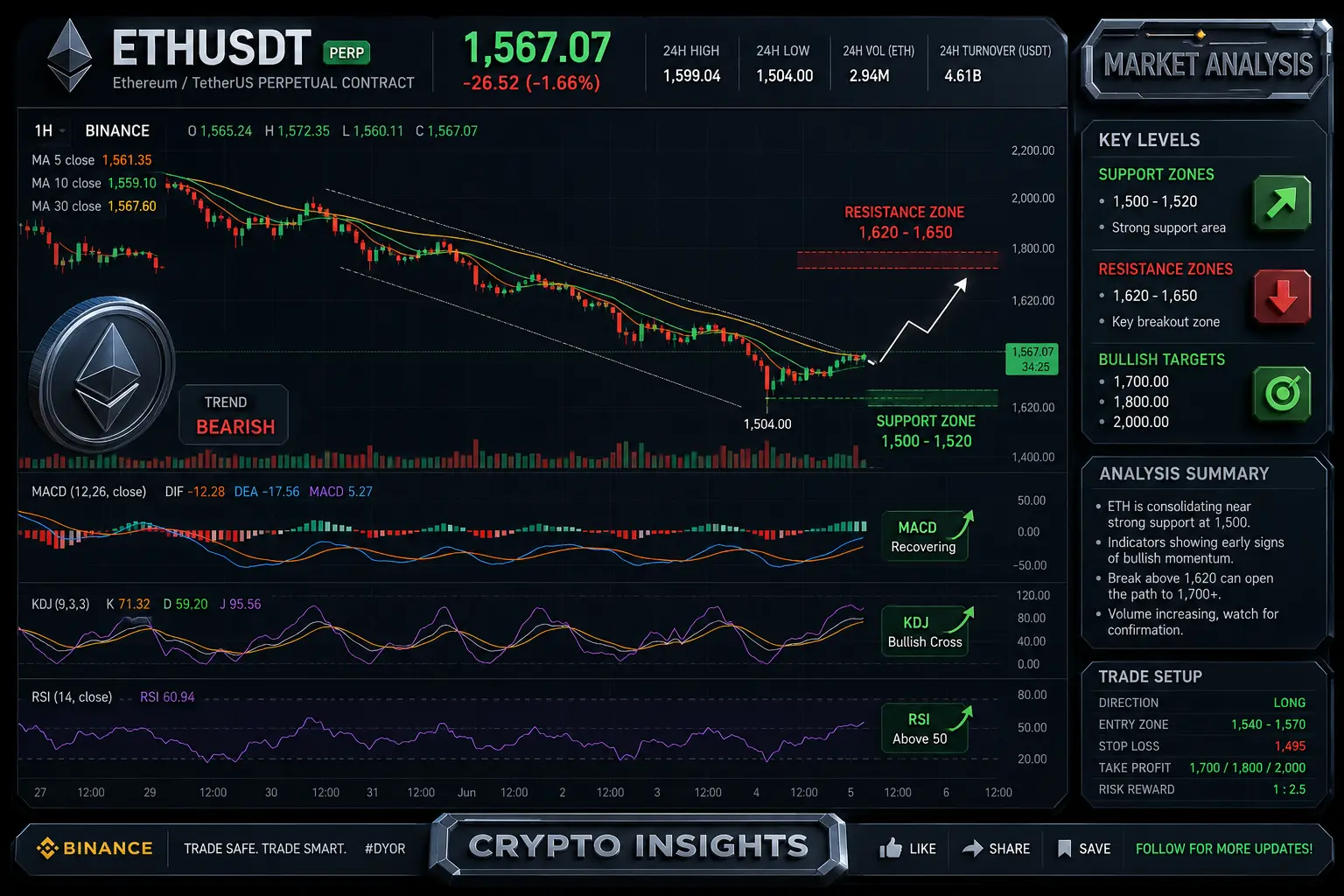1344x896 pixels.
Task: Click the MA 5 close indicator label
Action: pos(63,160)
